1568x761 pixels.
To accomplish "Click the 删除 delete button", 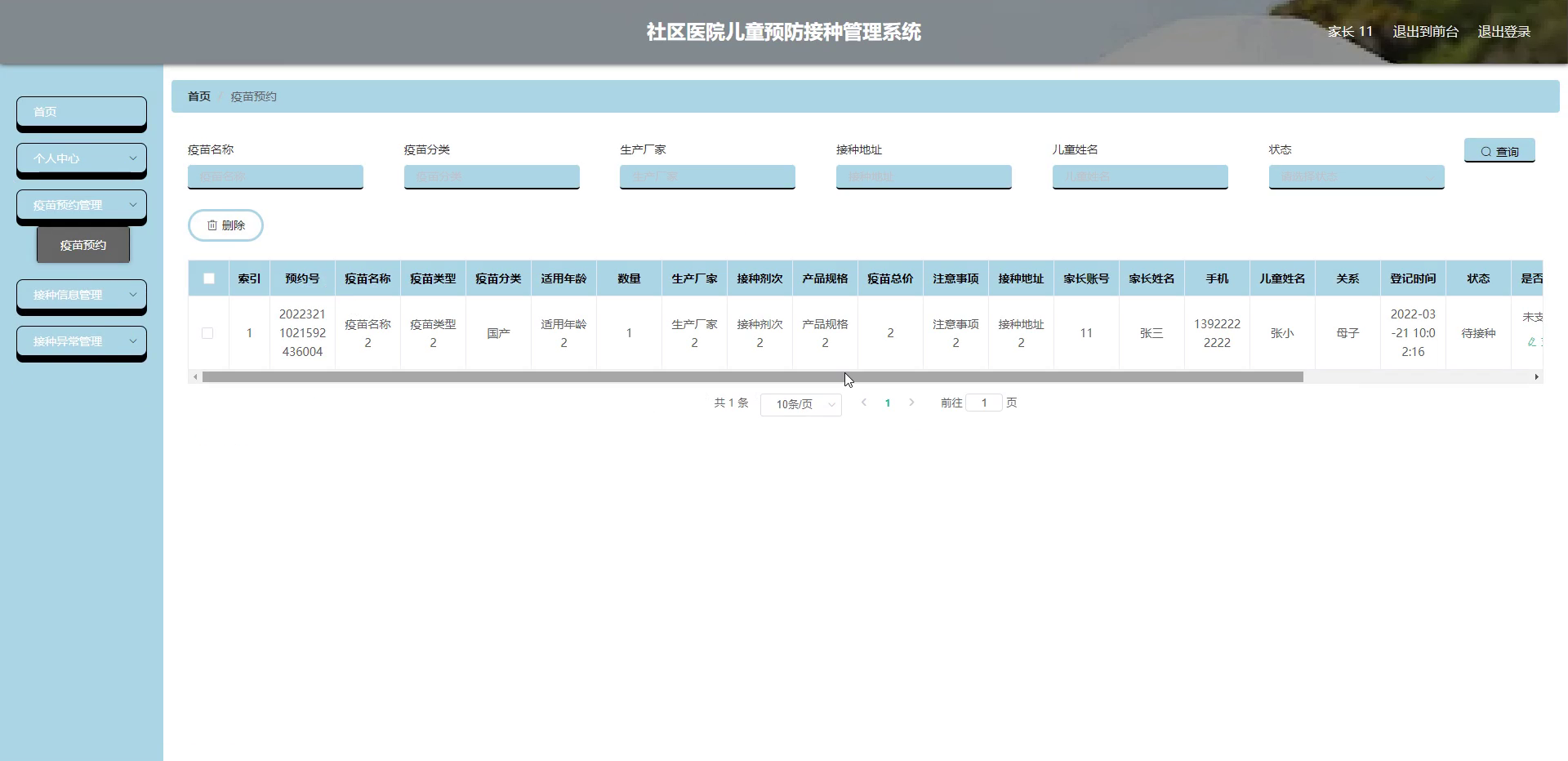I will coord(225,225).
